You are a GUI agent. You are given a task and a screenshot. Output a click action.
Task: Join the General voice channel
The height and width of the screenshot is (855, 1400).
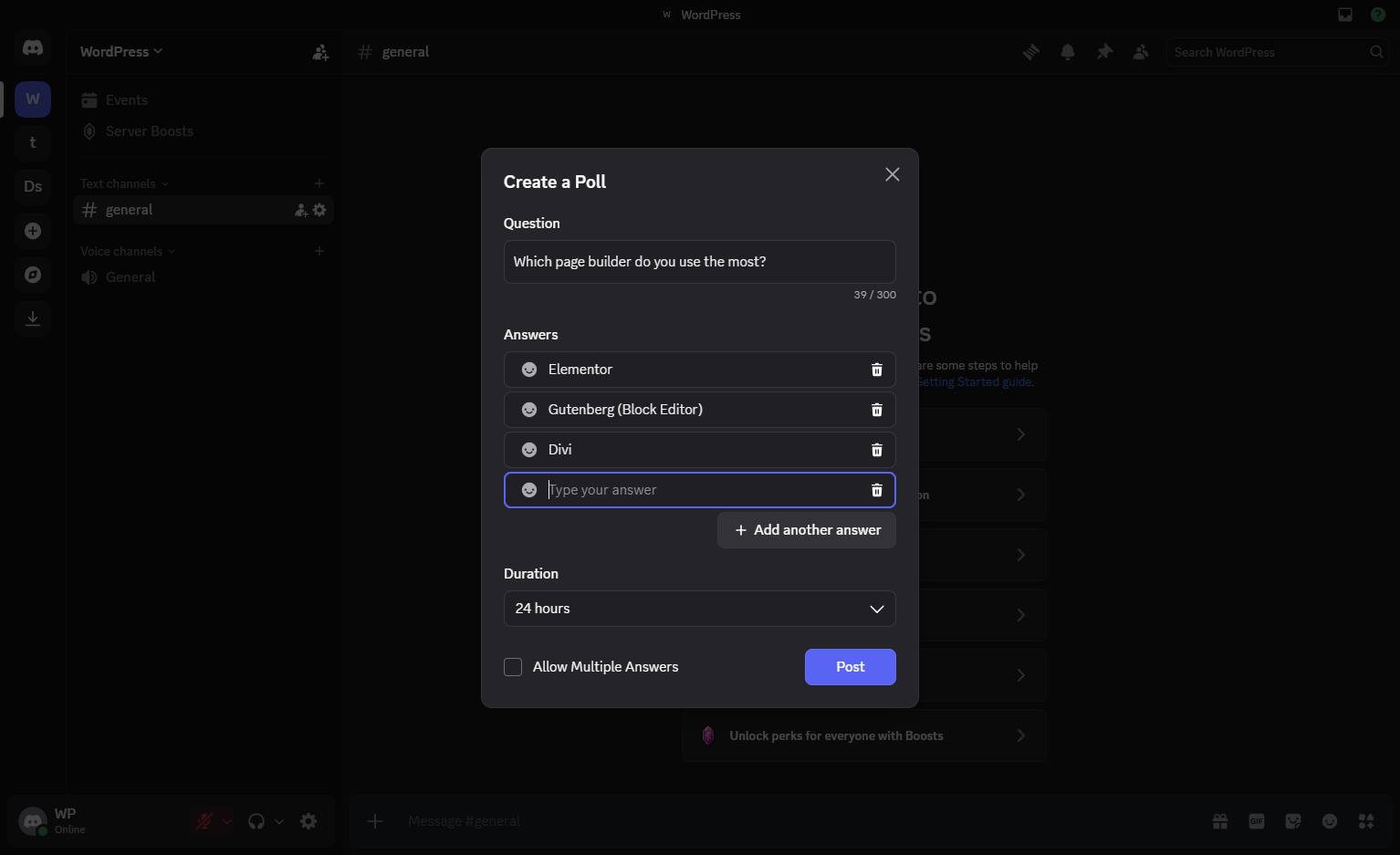[204, 277]
